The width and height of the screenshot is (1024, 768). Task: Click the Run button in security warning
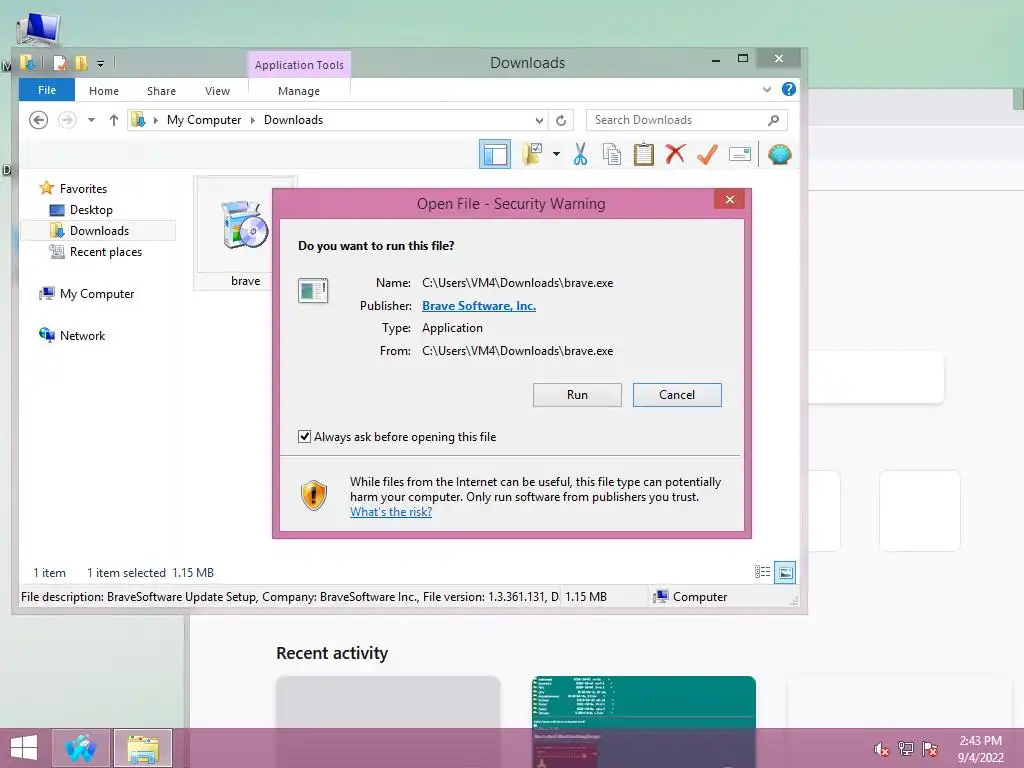pyautogui.click(x=577, y=395)
